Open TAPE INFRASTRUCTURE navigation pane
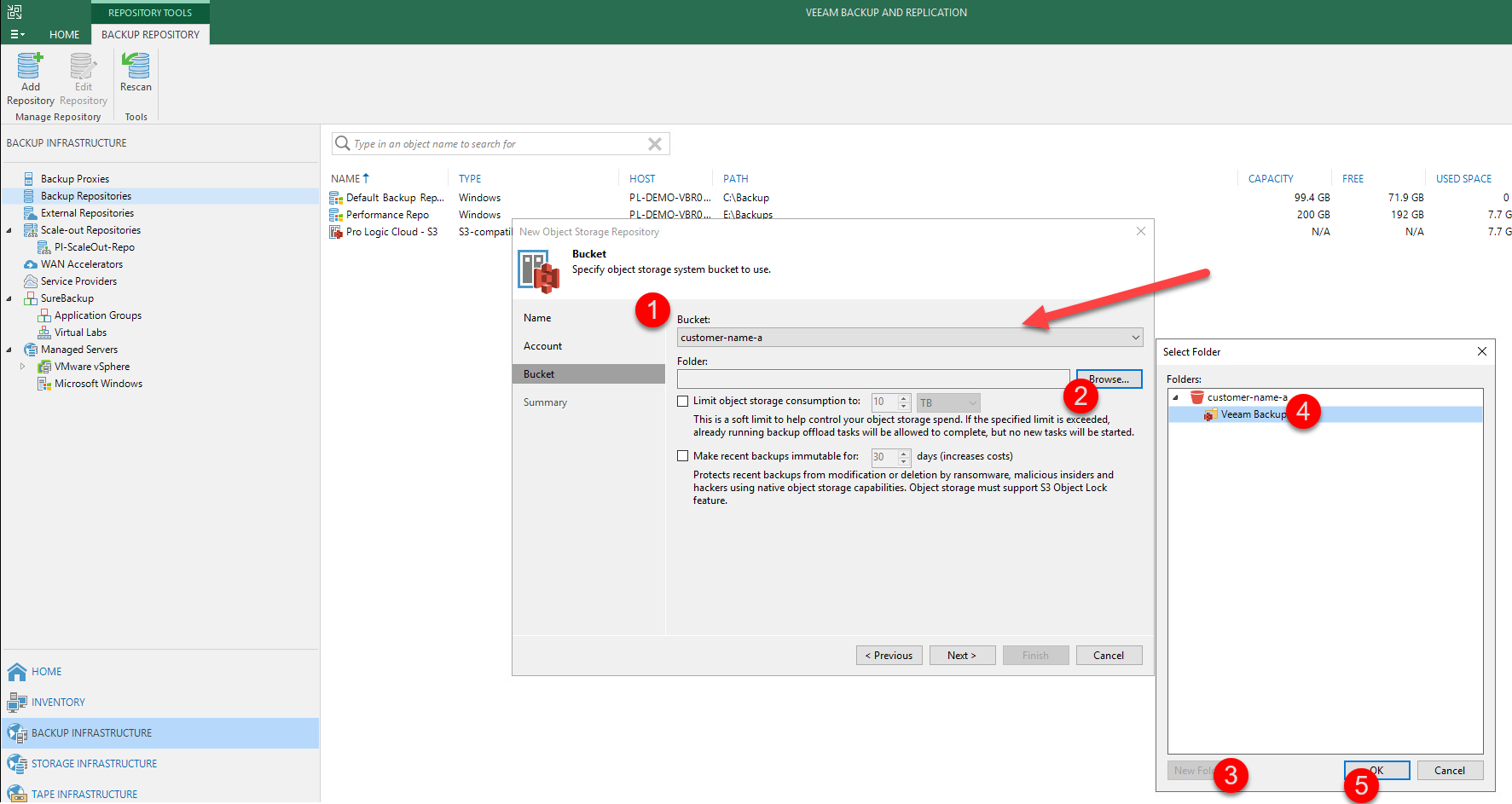Screen dimensions: 1512x804 (x=160, y=793)
